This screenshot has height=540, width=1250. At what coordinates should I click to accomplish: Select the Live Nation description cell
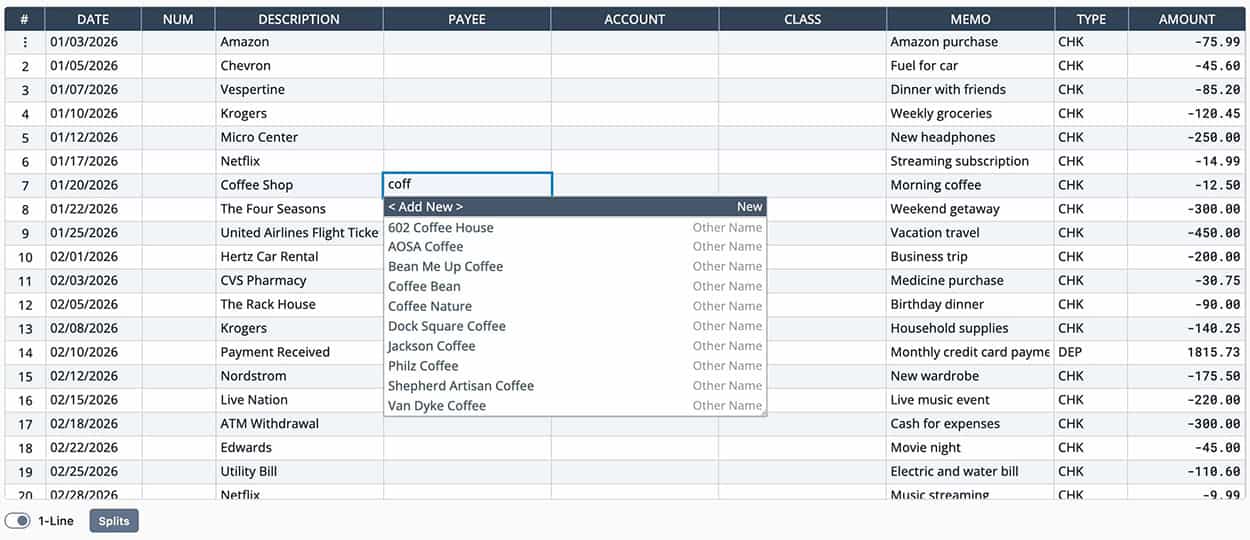(x=299, y=400)
